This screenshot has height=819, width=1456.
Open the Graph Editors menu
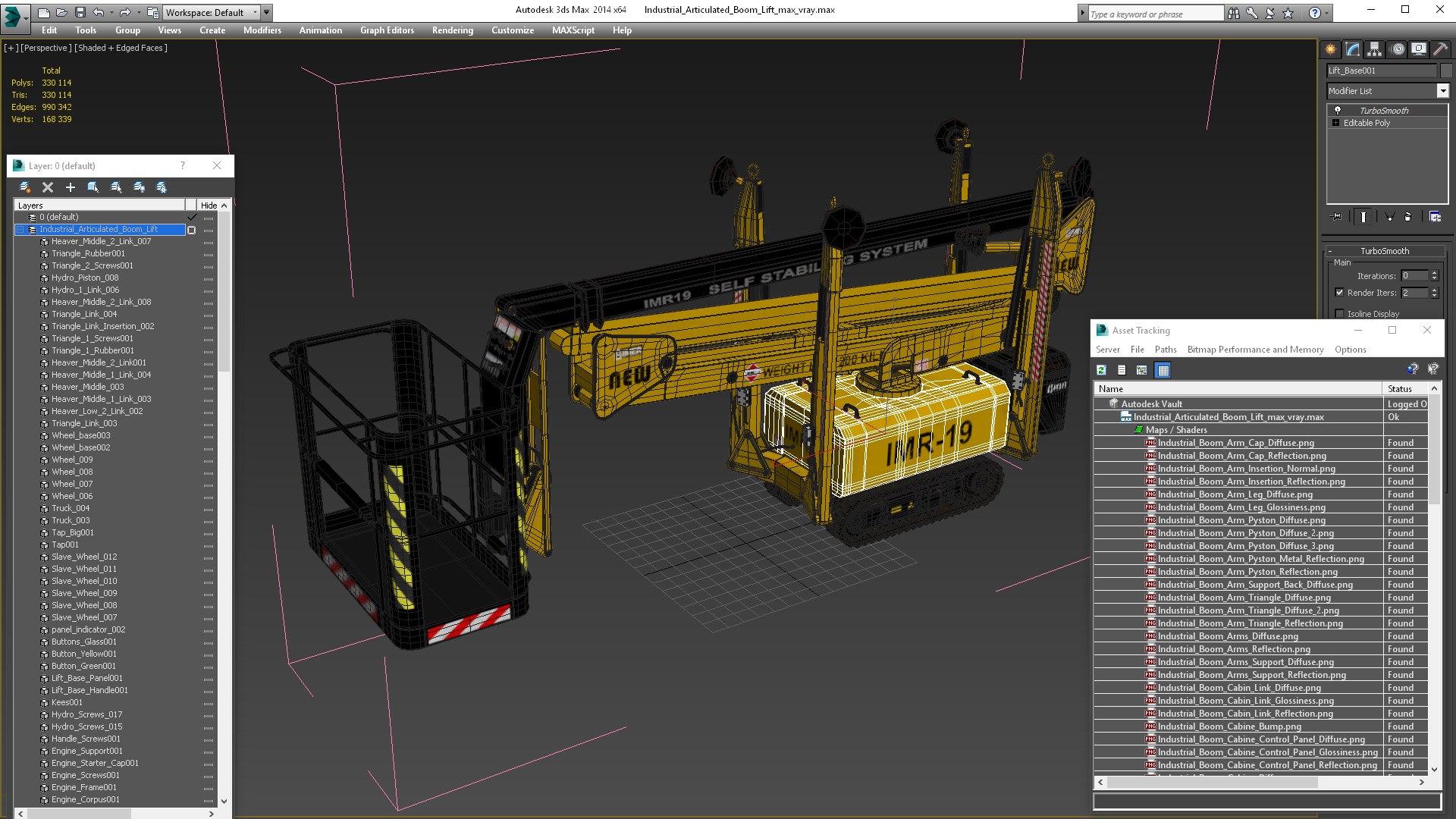click(387, 30)
